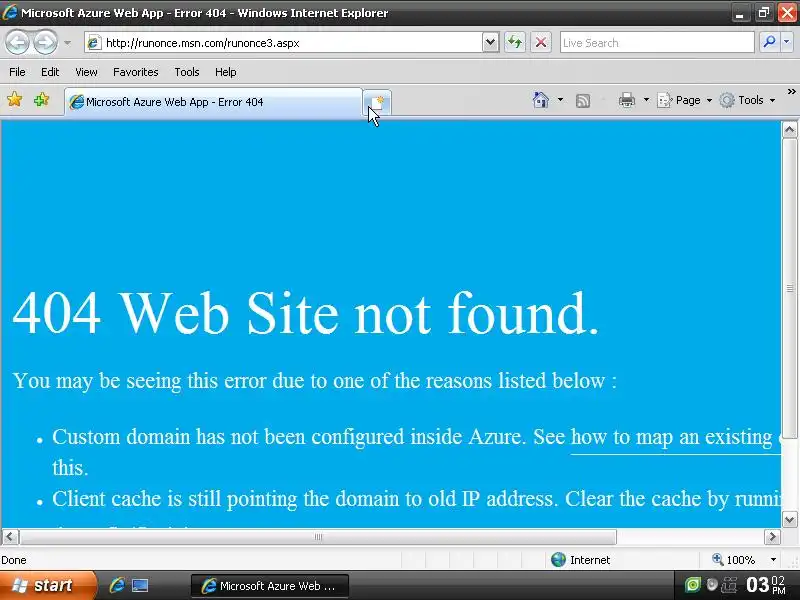Click the Back navigation arrow

click(x=17, y=43)
